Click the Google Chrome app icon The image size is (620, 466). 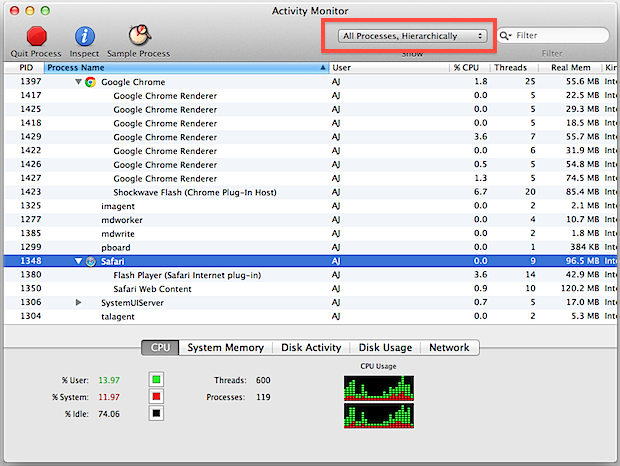point(91,82)
